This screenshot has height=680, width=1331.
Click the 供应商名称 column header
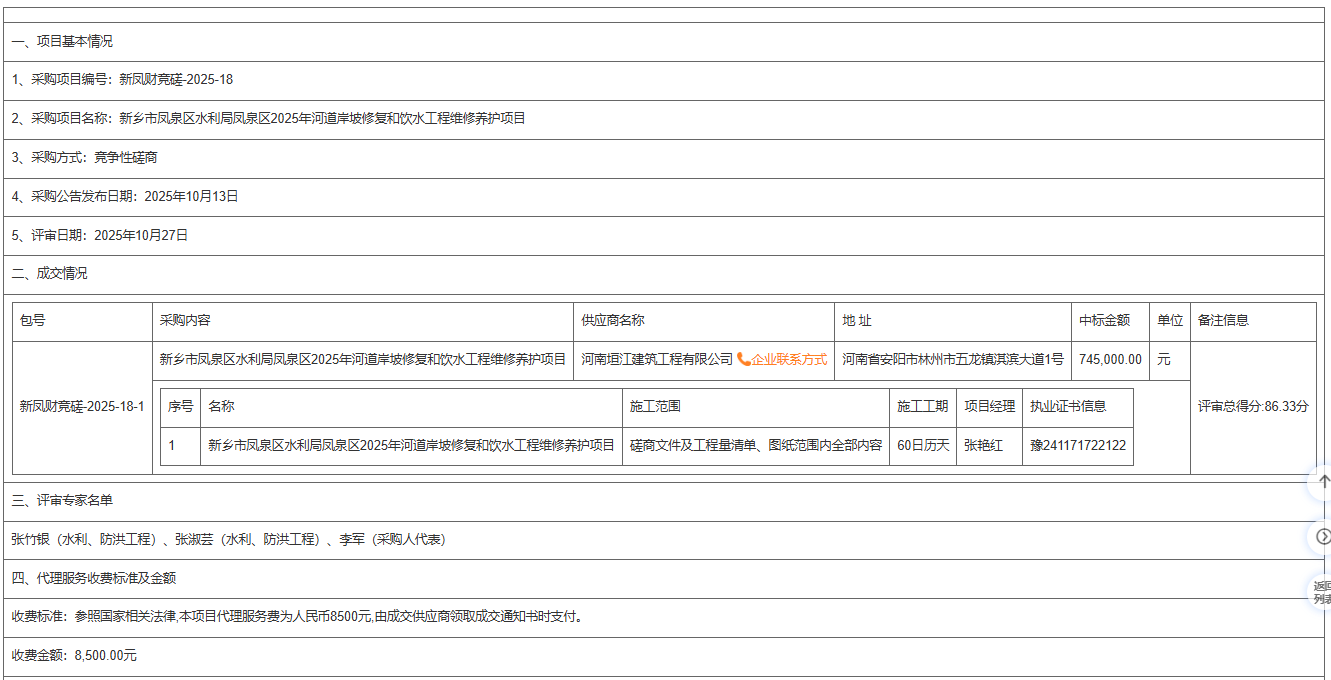coord(613,321)
